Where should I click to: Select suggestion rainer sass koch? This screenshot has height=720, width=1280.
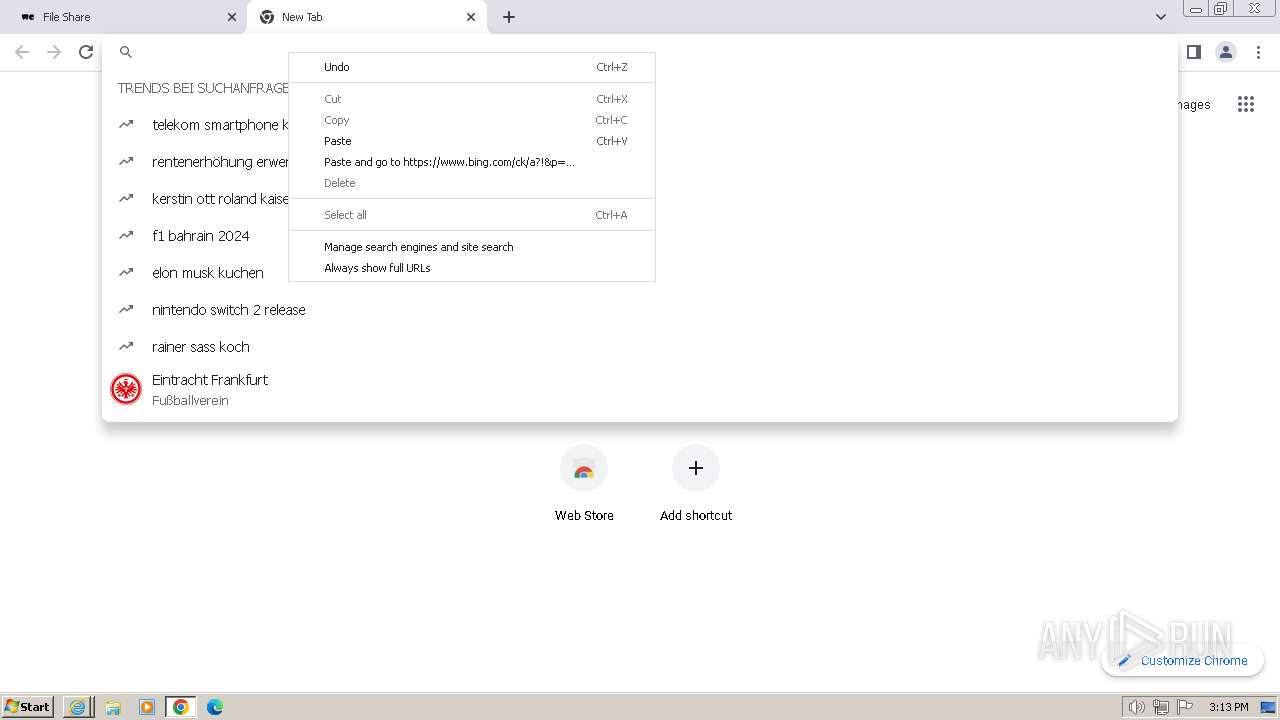tap(640, 347)
